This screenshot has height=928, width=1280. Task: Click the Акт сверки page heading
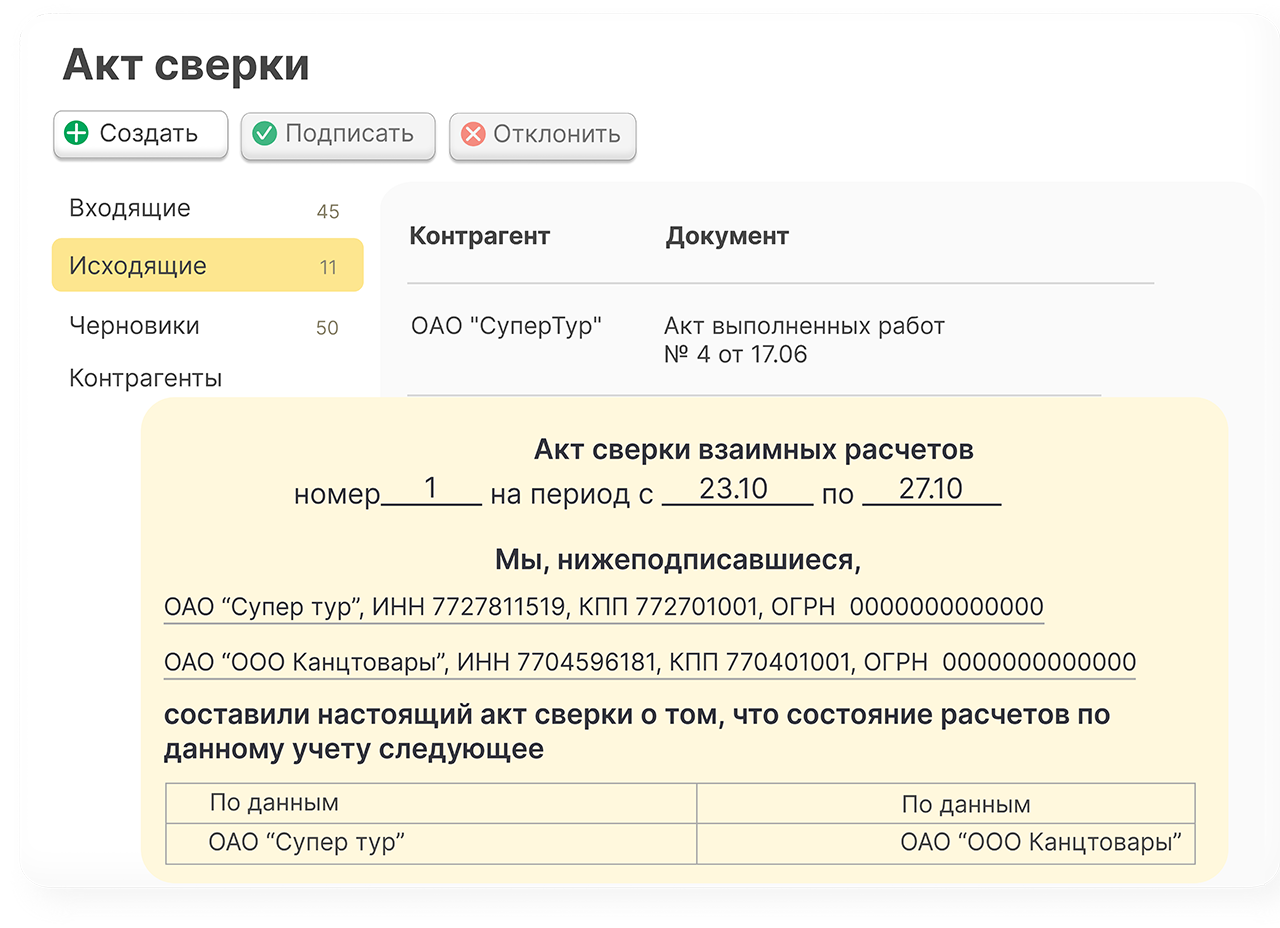click(186, 65)
